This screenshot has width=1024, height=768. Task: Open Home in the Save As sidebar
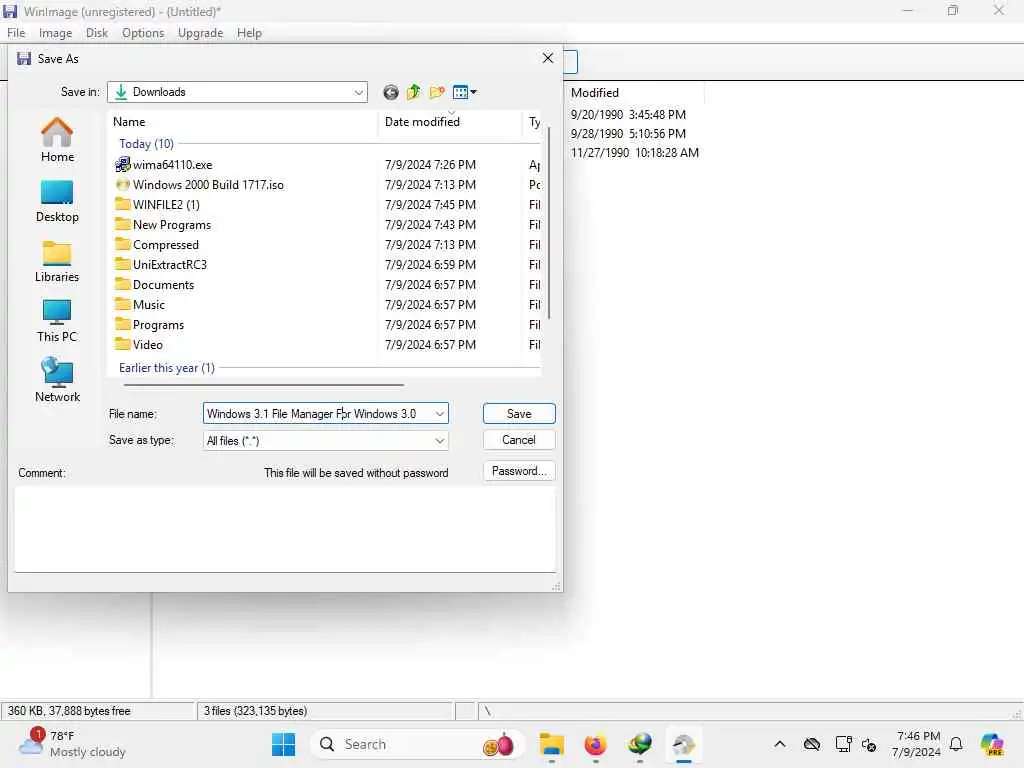tap(57, 140)
